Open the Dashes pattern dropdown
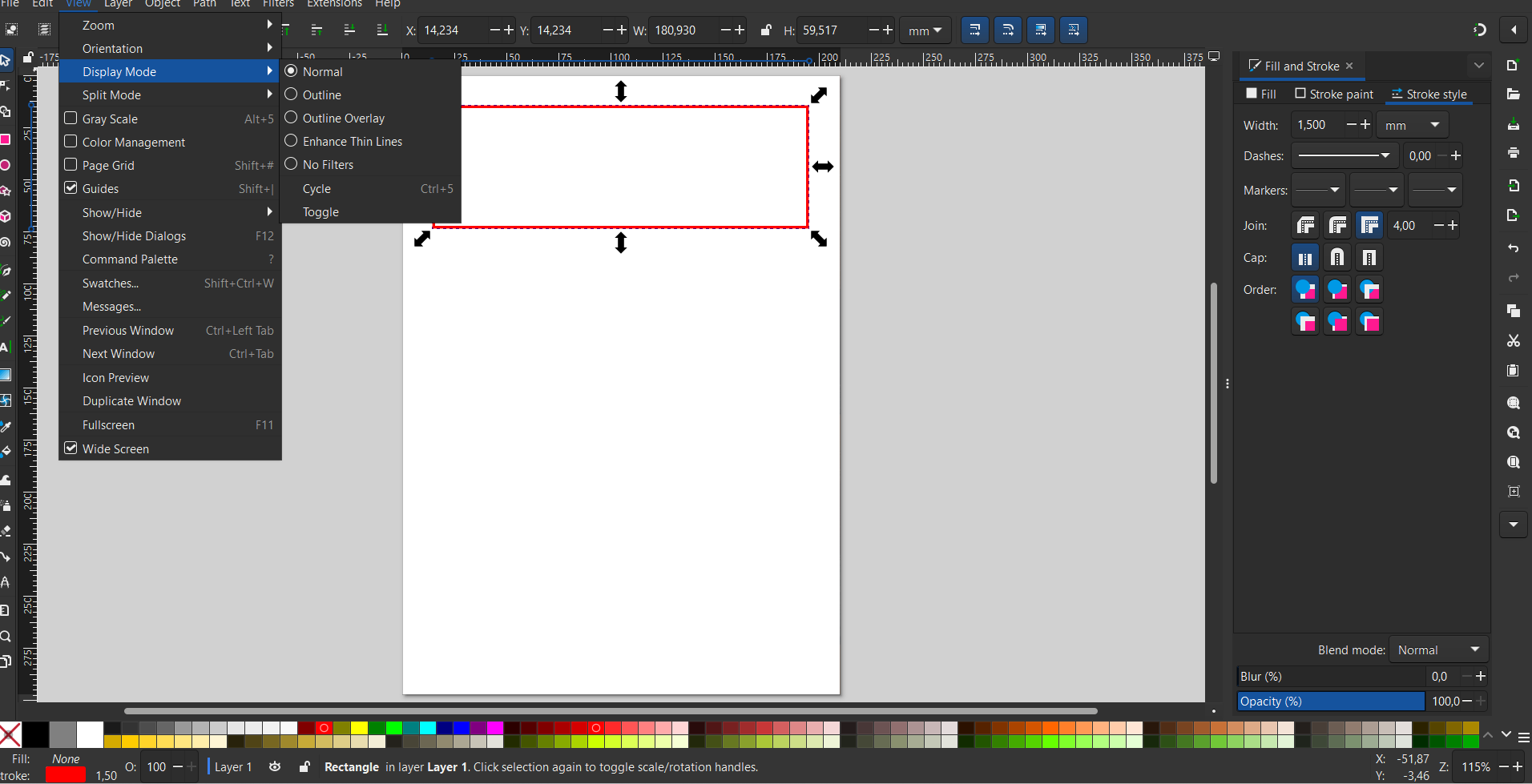Image resolution: width=1532 pixels, height=784 pixels. point(1344,156)
